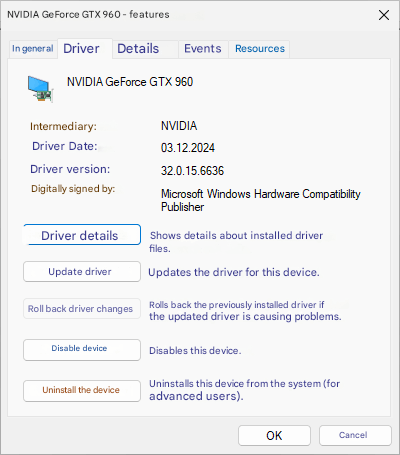
Task: Click Uninstall the device button
Action: coord(82,391)
